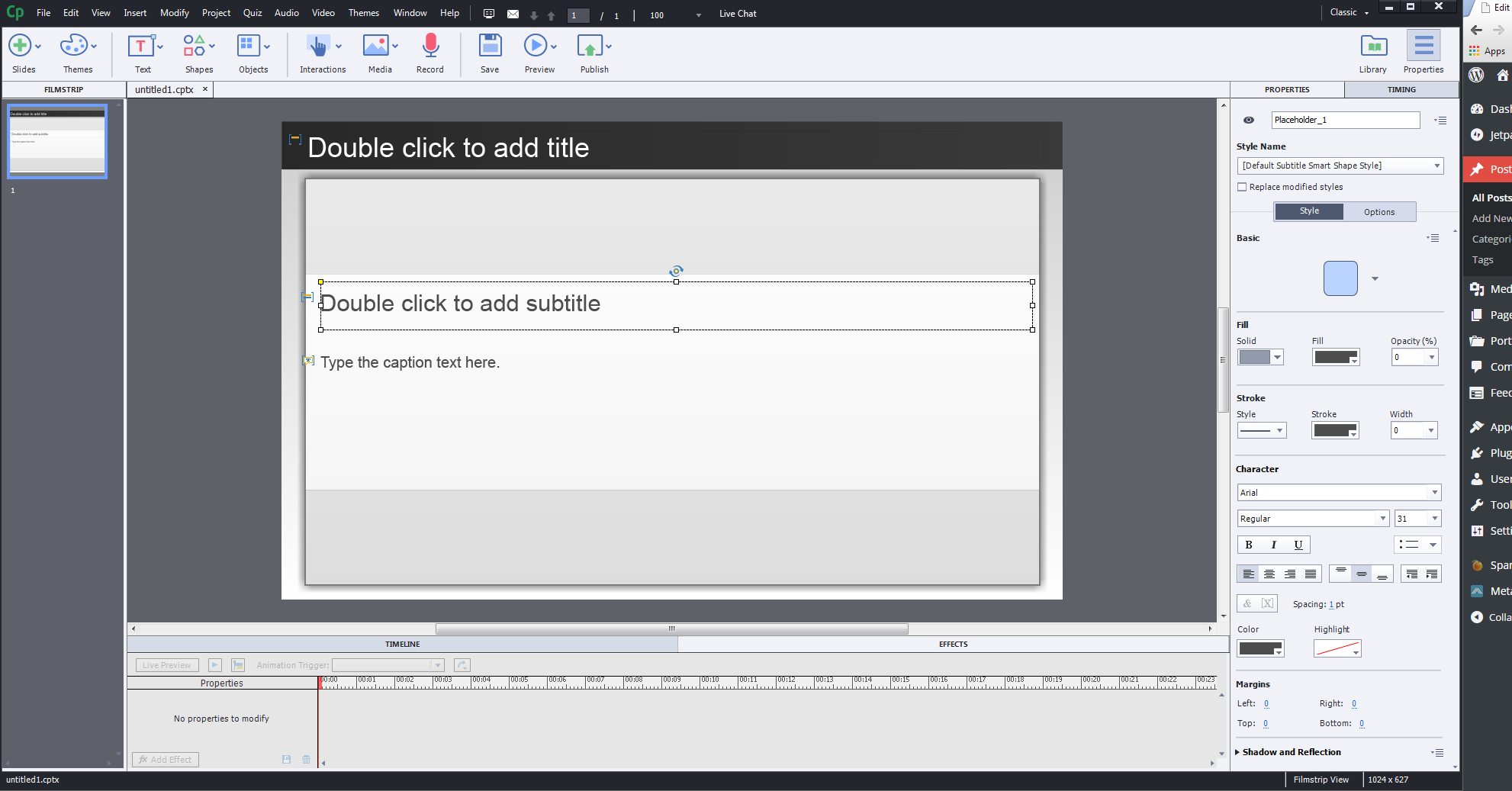1512x791 pixels.
Task: Open the Quiz menu
Action: (253, 13)
